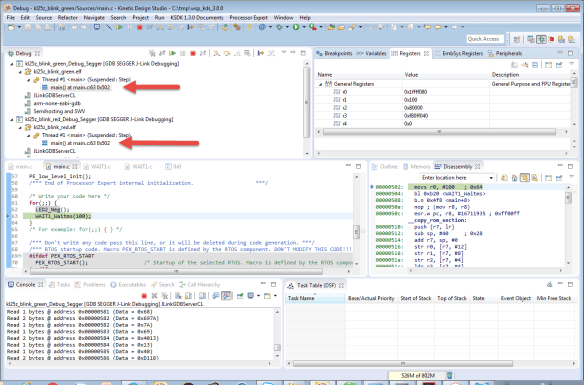Image resolution: width=584 pixels, height=385 pixels.
Task: Collapse kl25z_blink_red.elf tree node
Action: [20, 127]
